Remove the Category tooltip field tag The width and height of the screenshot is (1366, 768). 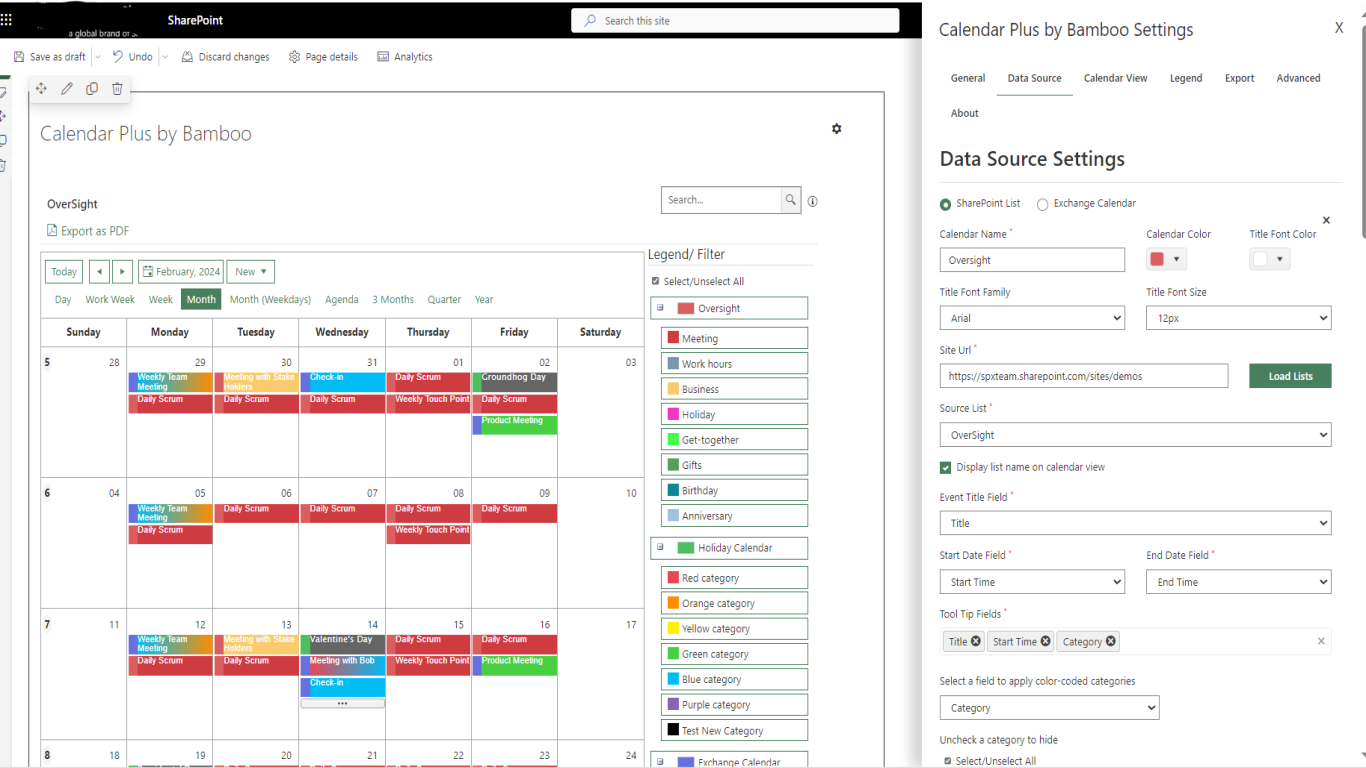(x=1111, y=641)
